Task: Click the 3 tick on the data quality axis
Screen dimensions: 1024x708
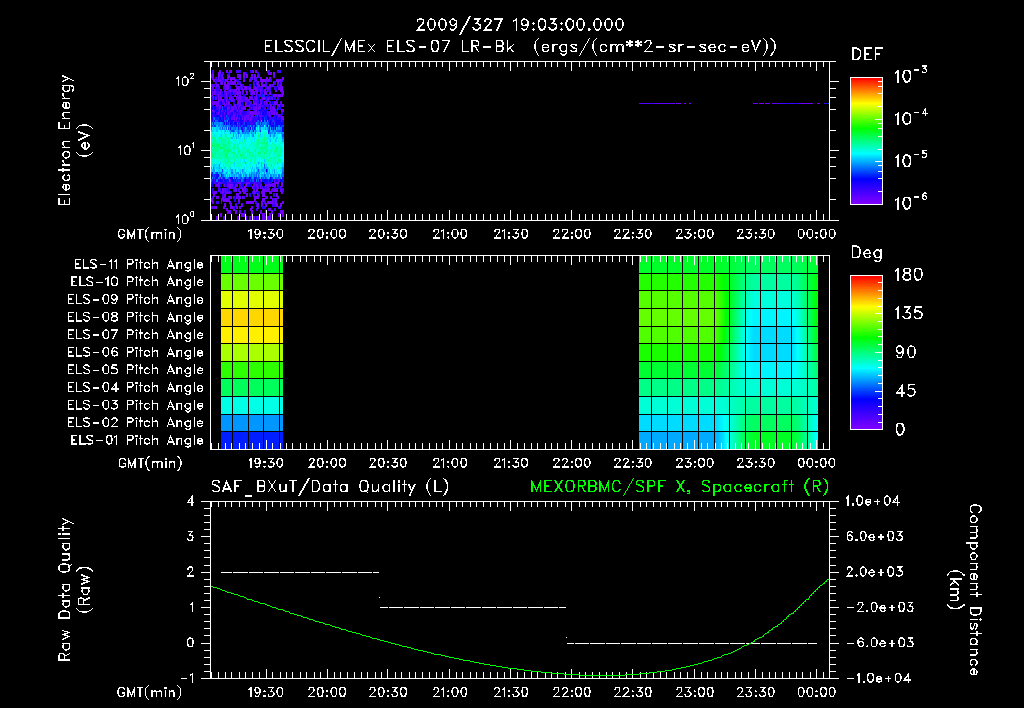Action: [191, 537]
